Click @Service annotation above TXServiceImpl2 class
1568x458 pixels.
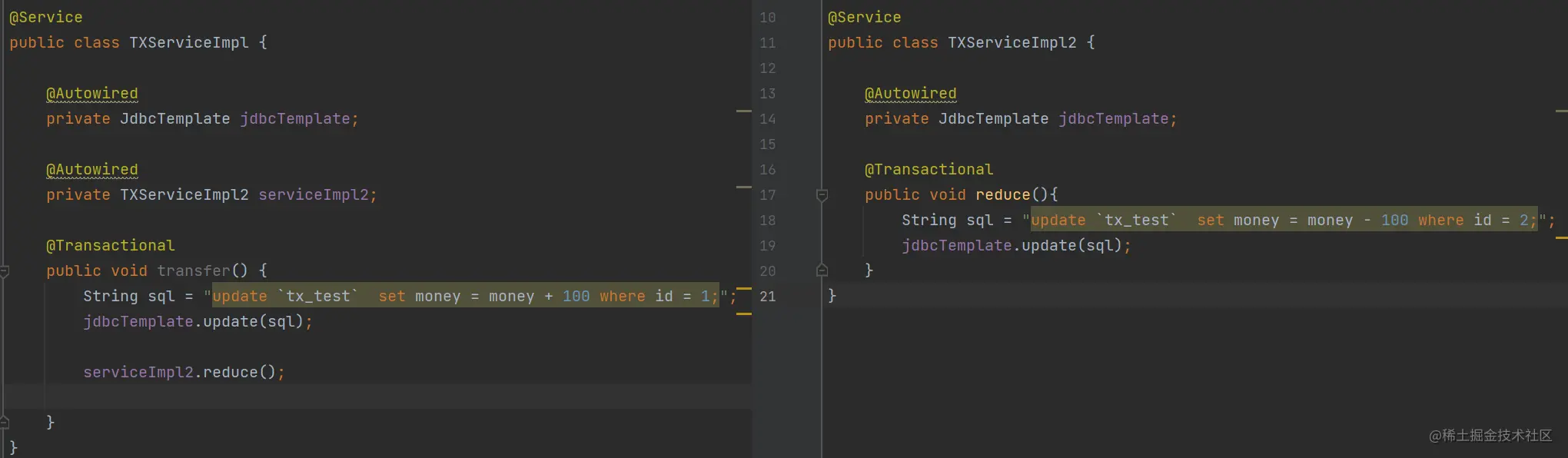[x=864, y=18]
